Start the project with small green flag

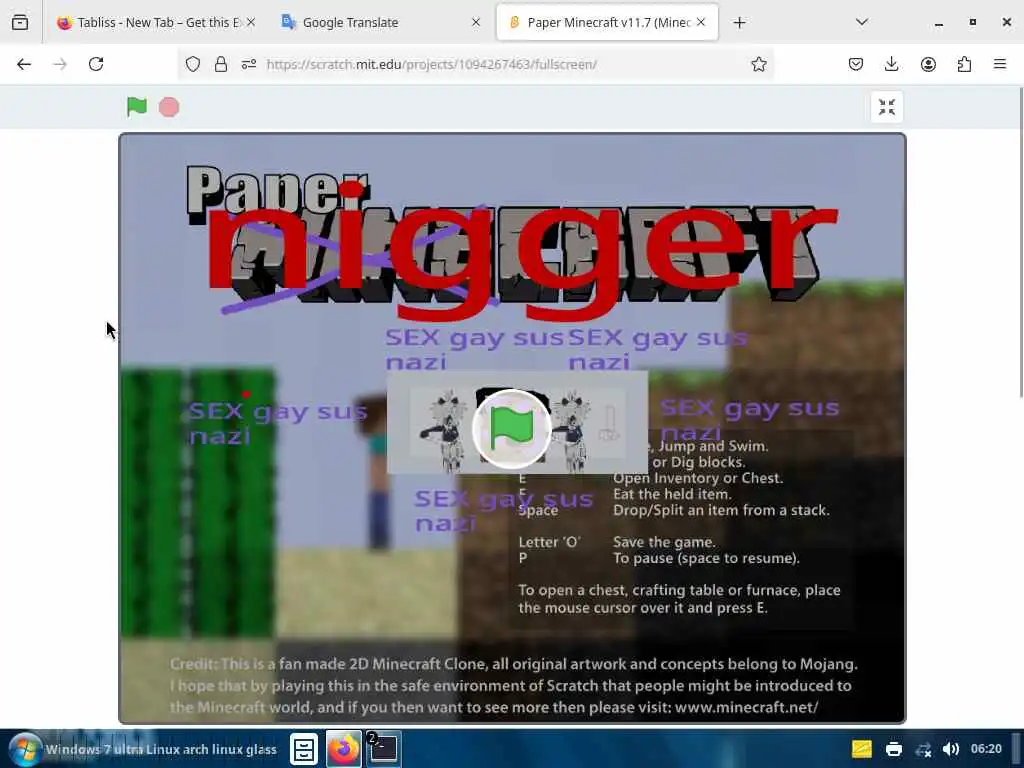click(136, 106)
